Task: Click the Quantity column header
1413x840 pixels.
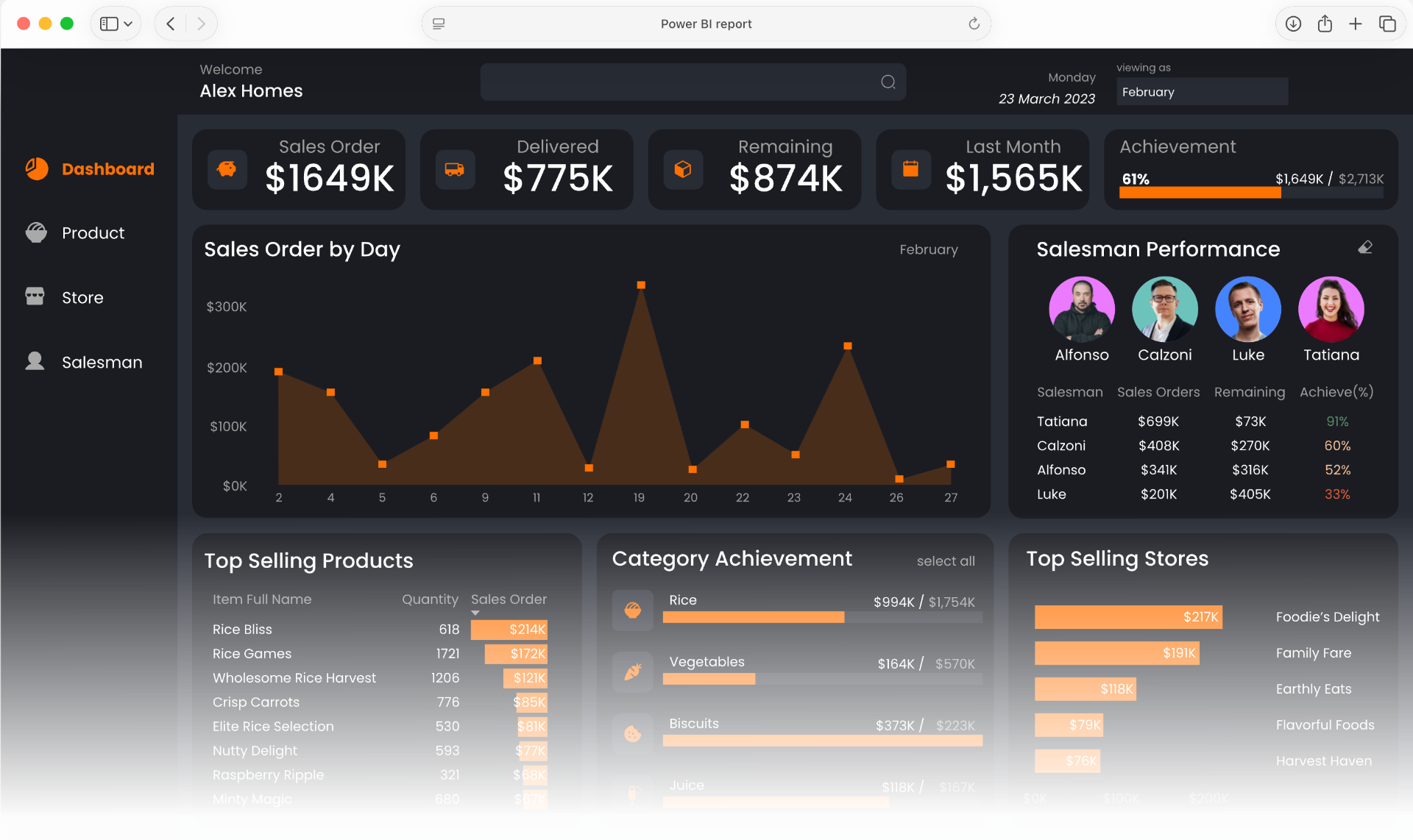Action: click(430, 599)
